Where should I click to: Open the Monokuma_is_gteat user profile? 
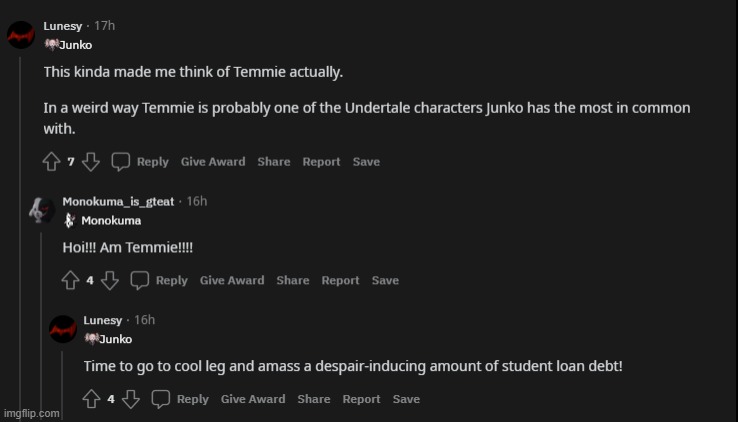click(120, 201)
